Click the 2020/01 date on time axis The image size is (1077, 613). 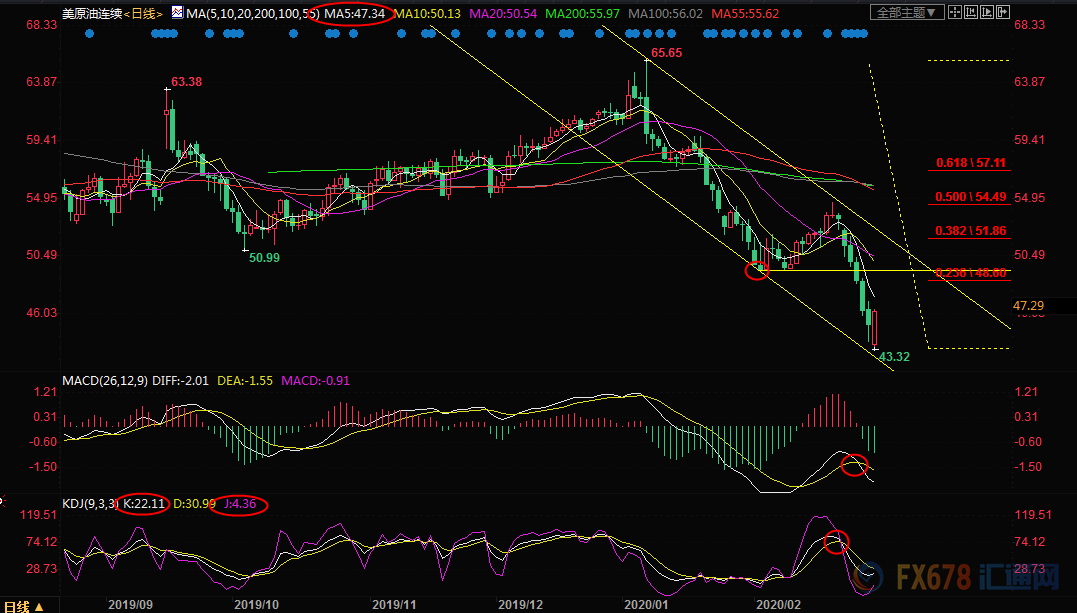click(x=644, y=604)
